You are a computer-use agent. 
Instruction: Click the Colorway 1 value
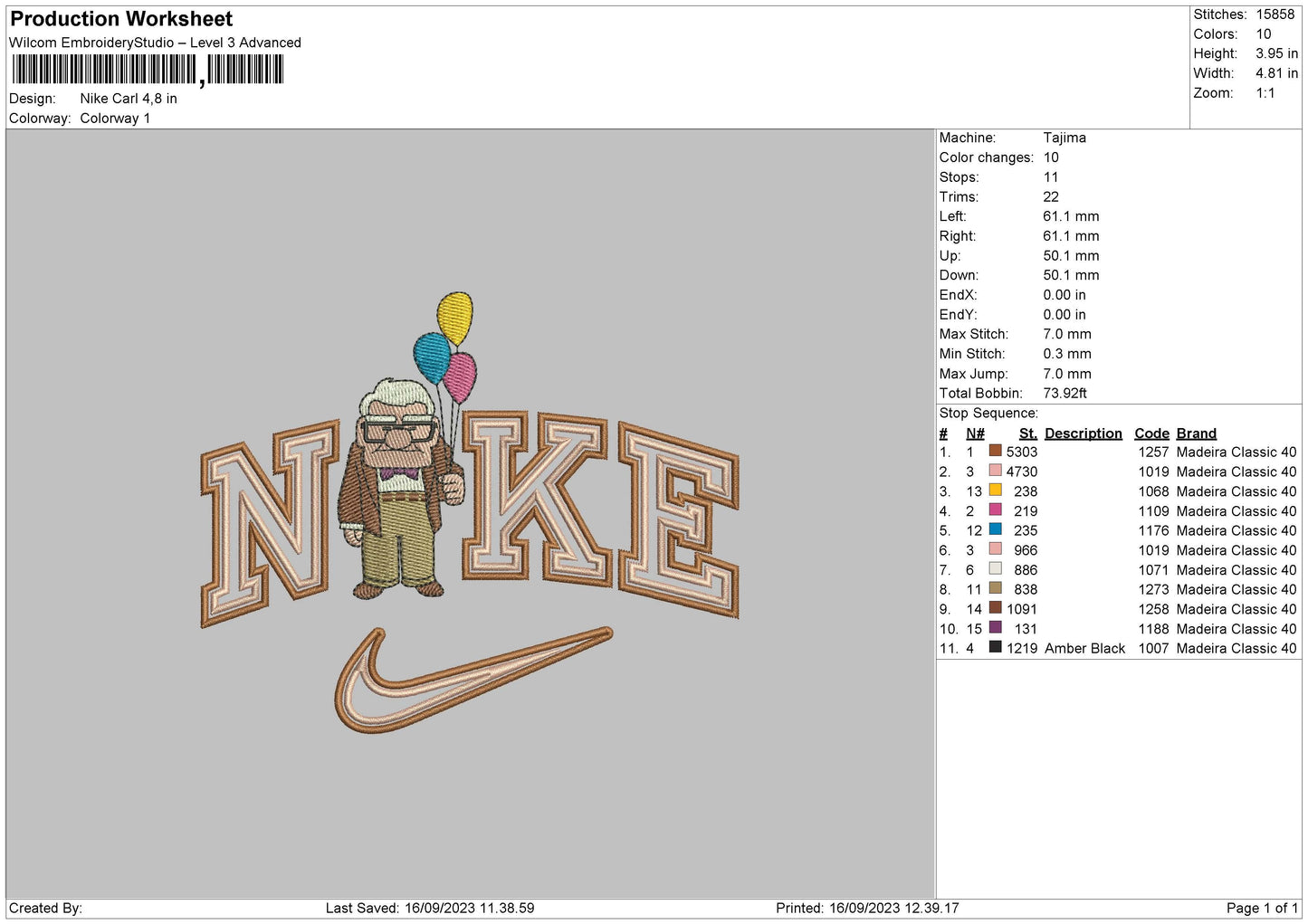tap(115, 119)
